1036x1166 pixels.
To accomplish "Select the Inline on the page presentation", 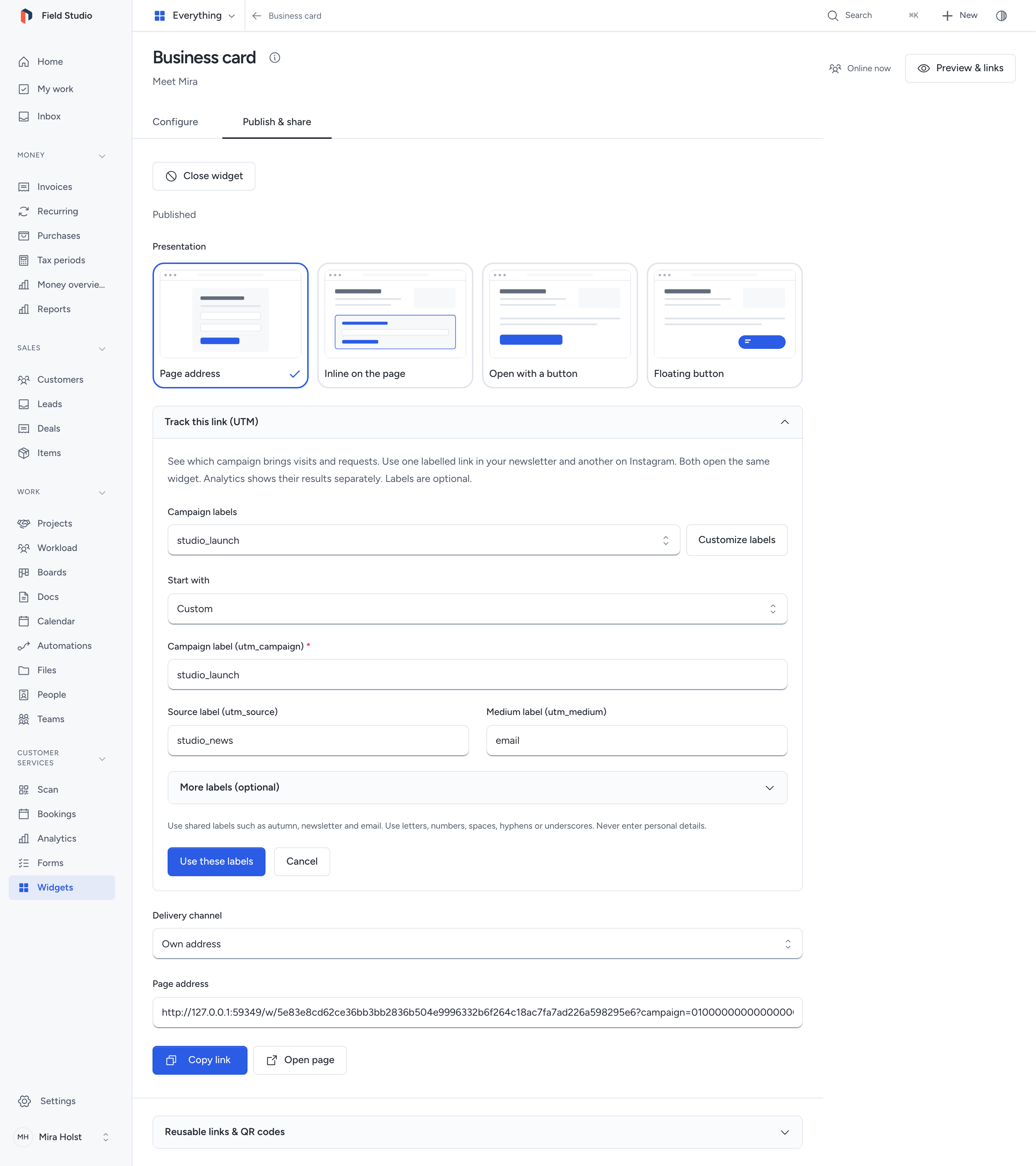I will click(x=395, y=325).
